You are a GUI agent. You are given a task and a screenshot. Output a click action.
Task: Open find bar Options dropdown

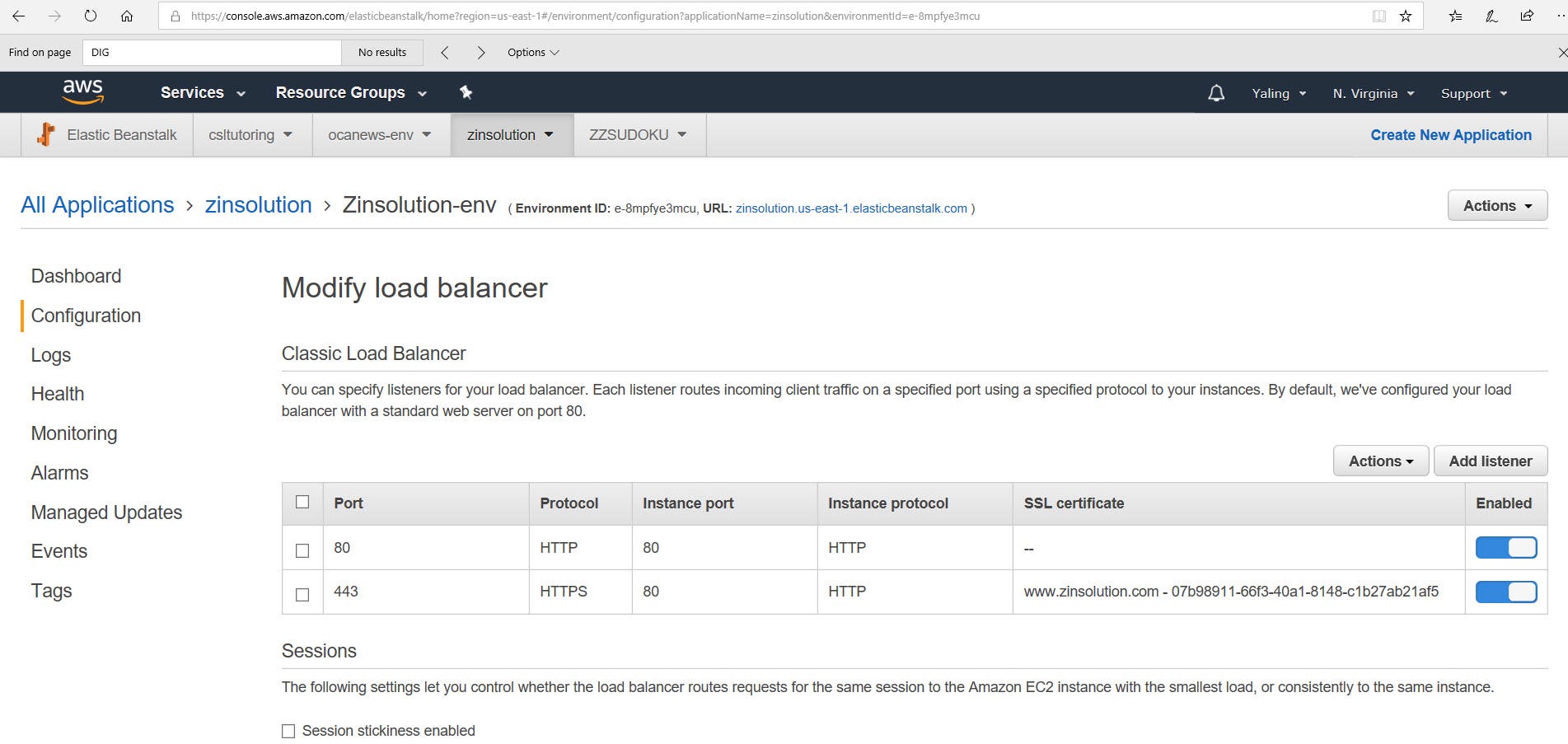pyautogui.click(x=533, y=53)
